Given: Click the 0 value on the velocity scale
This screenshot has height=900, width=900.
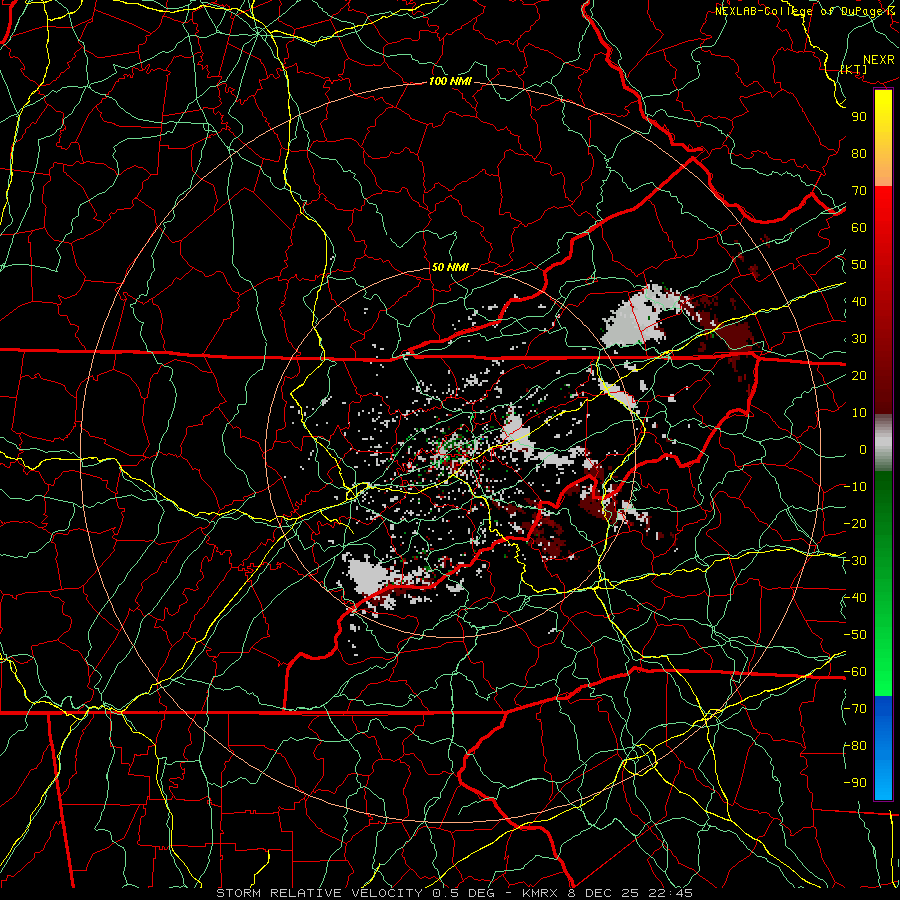Looking at the screenshot, I should click(863, 449).
